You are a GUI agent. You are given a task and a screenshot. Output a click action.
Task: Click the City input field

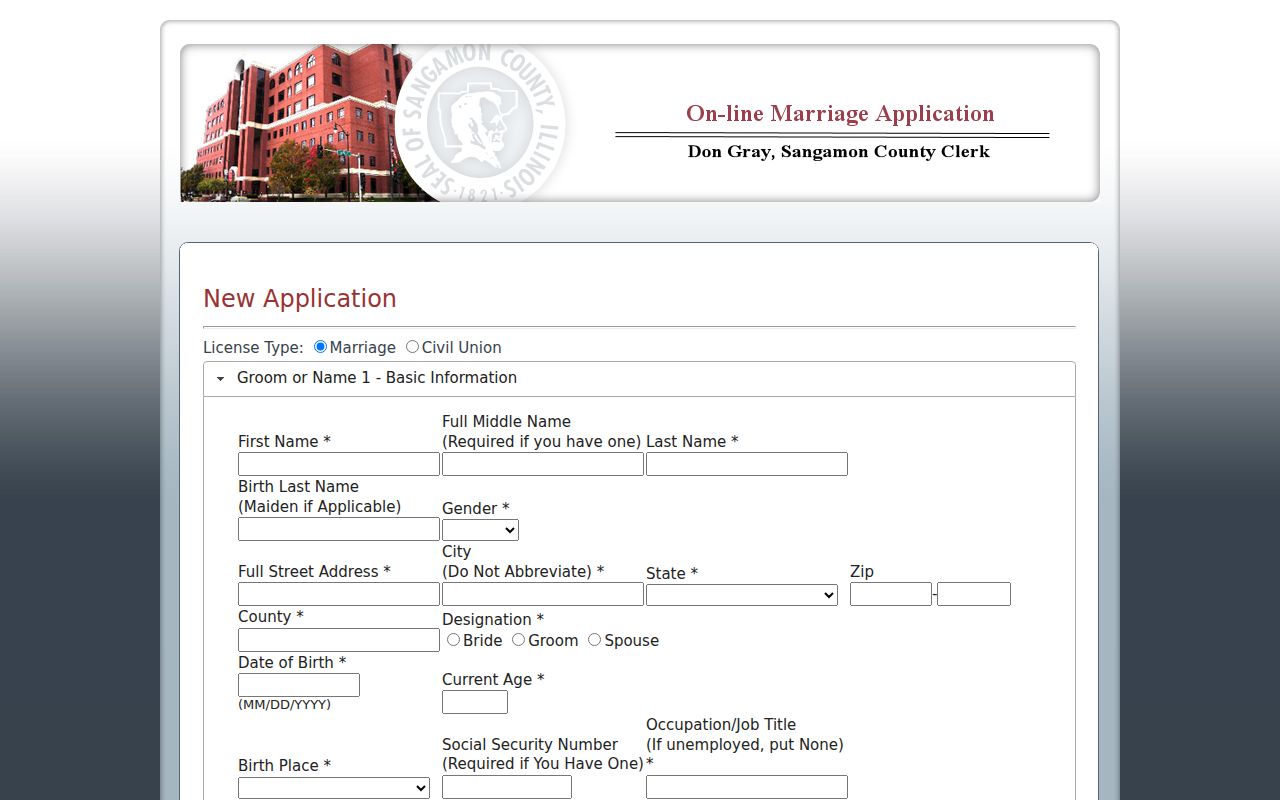543,594
